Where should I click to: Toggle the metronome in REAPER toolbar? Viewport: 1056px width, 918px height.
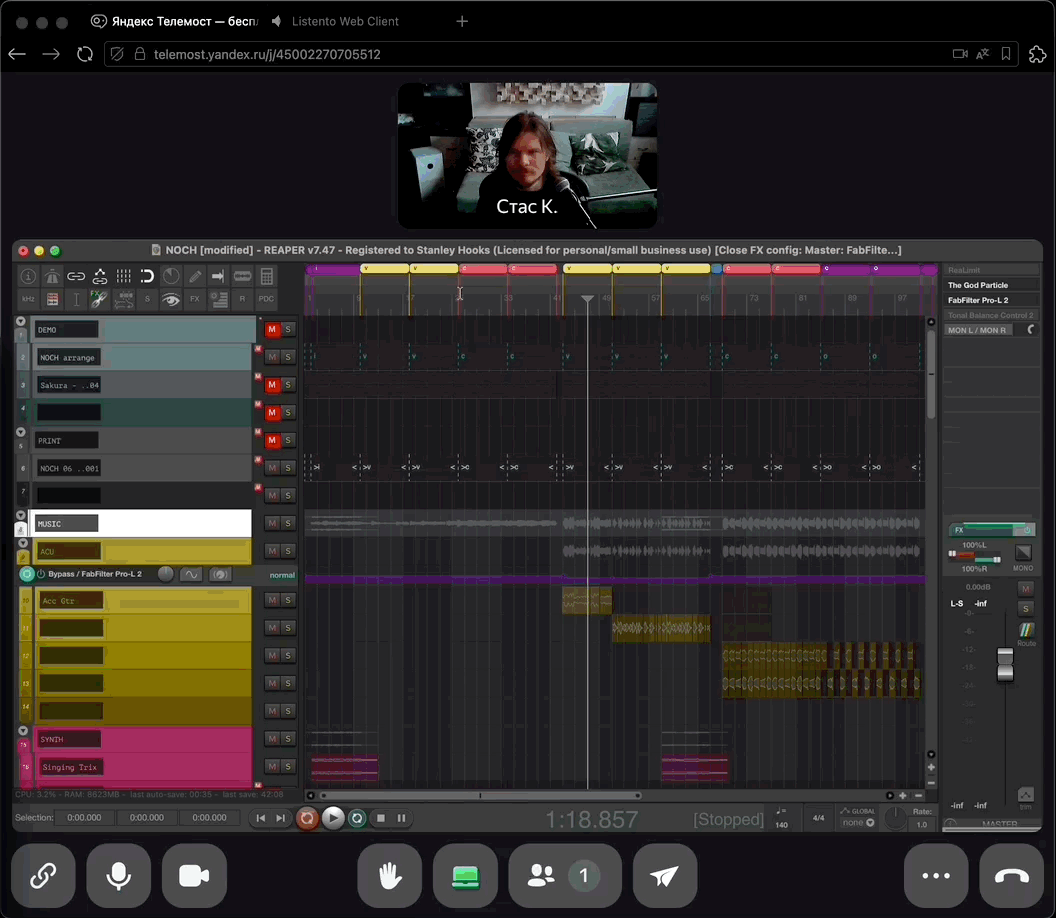[172, 276]
